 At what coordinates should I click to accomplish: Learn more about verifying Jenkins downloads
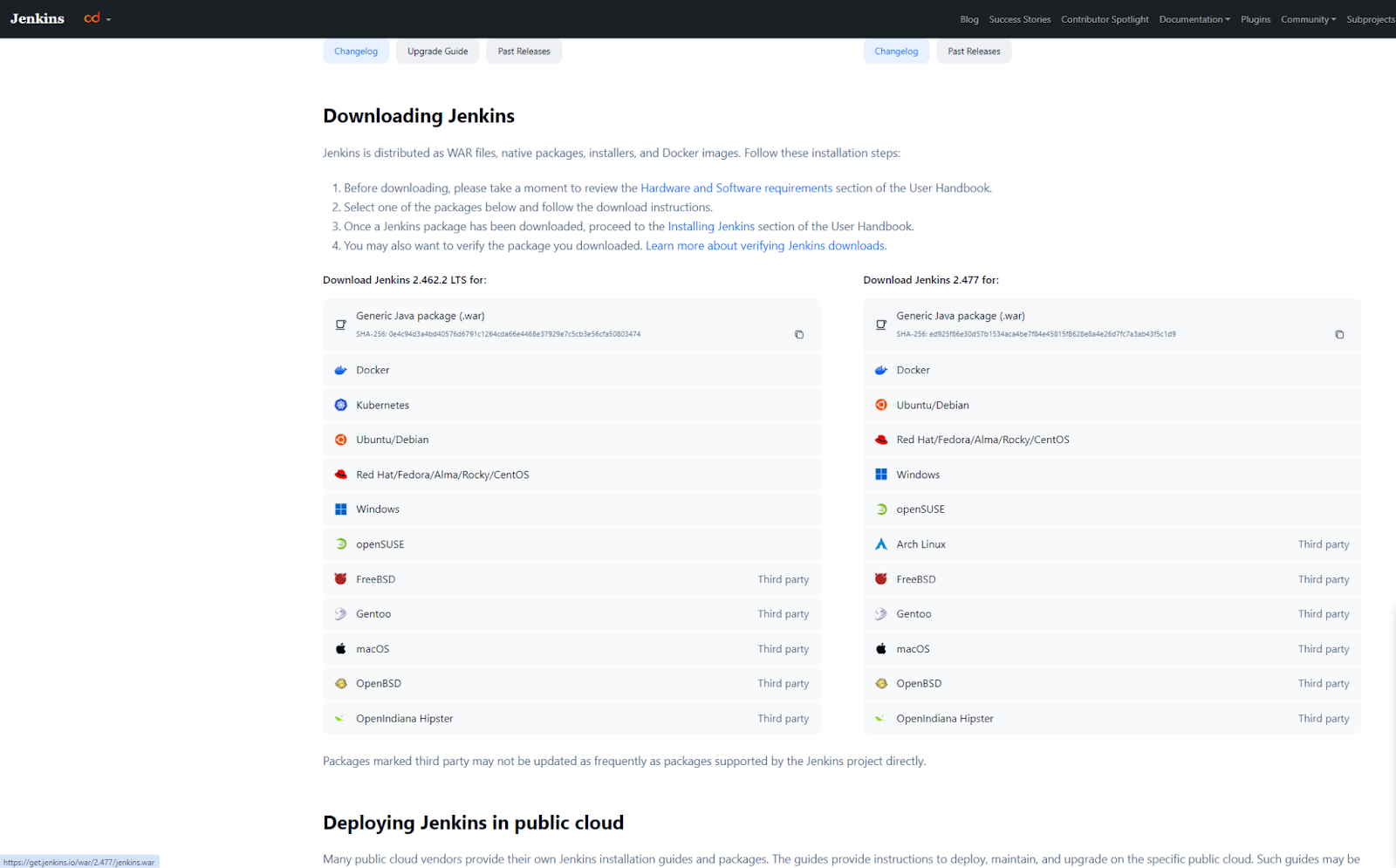pos(766,246)
